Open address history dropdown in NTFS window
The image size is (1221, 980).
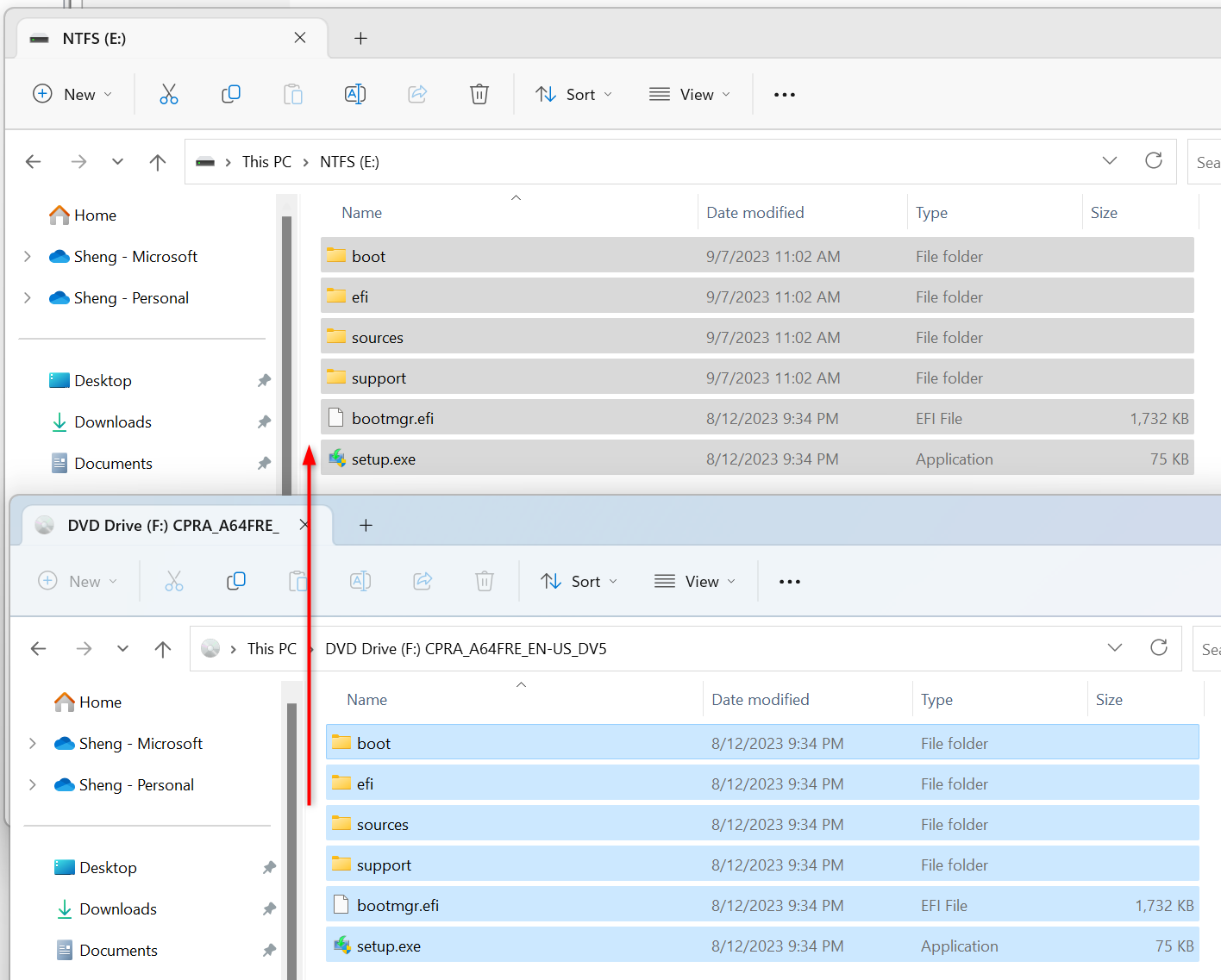1110,161
